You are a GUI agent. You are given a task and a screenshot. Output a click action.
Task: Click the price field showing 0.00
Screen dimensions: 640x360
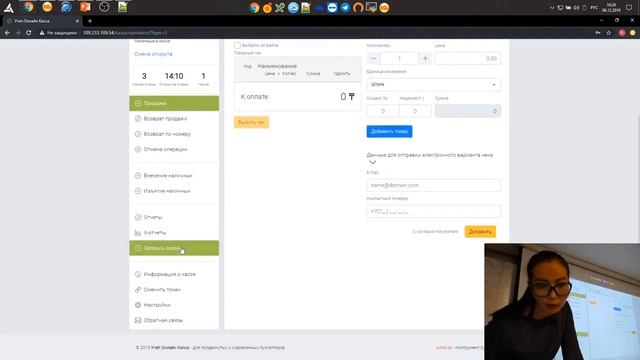(x=468, y=58)
